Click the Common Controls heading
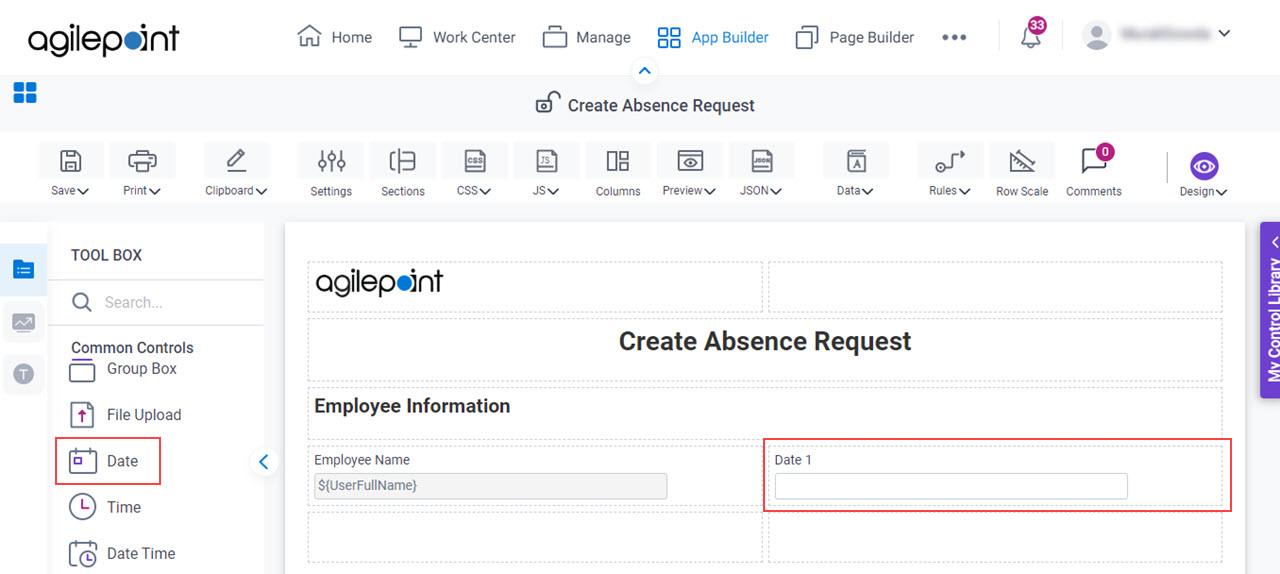Screen dimensions: 1280x574 [x=132, y=348]
